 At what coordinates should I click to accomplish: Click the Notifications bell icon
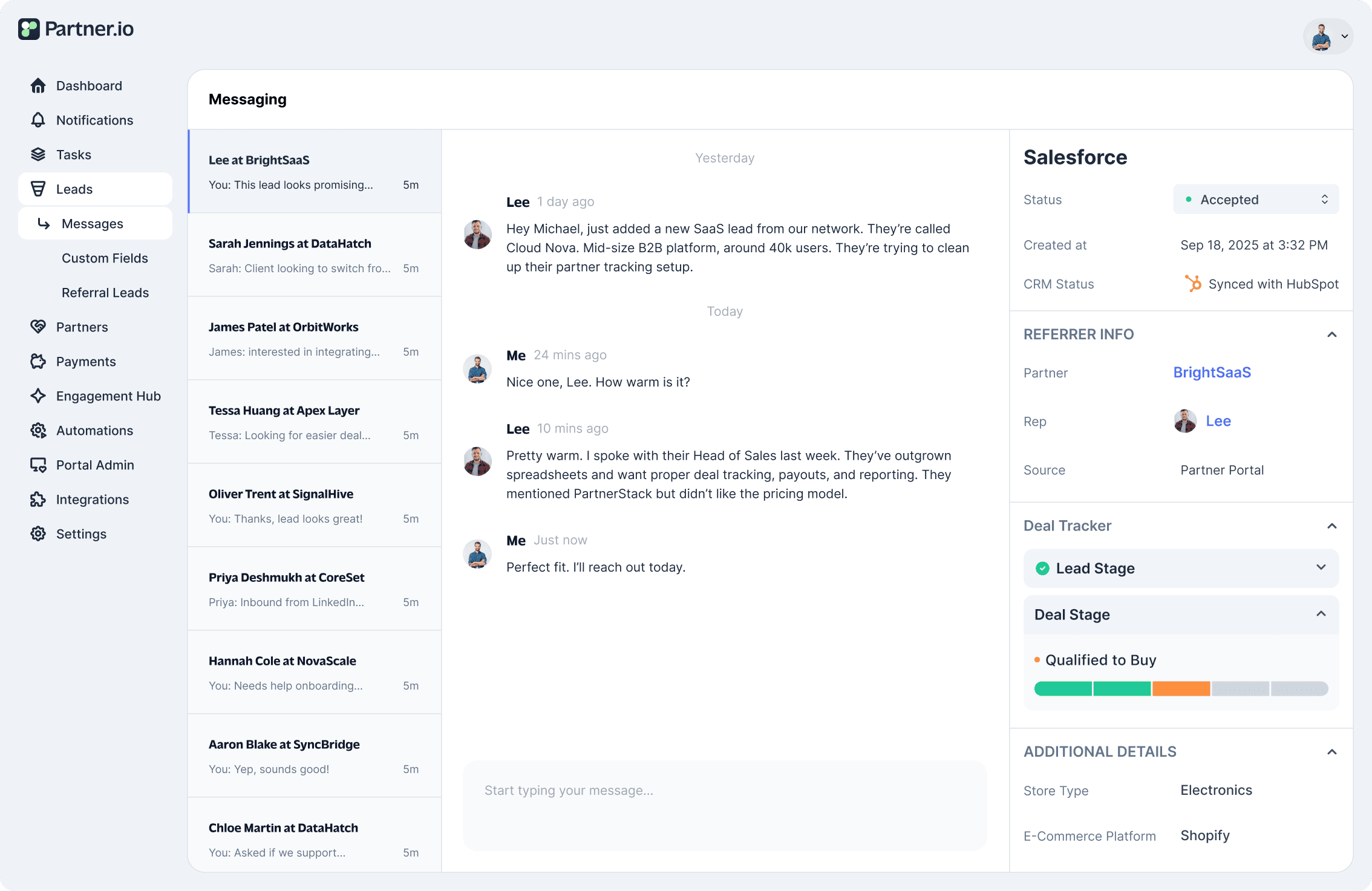(x=38, y=120)
